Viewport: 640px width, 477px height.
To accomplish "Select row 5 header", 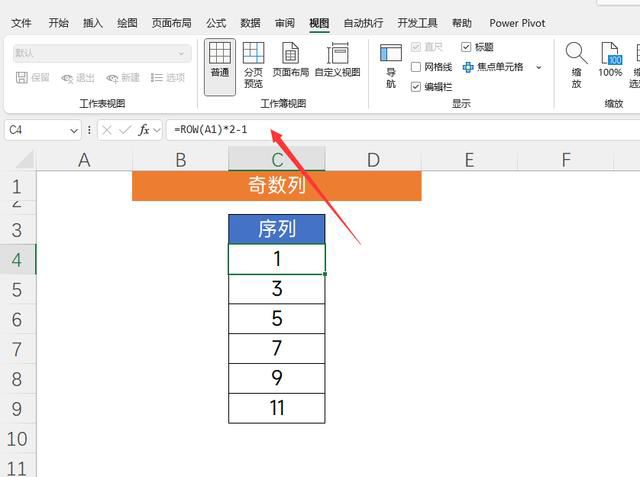I will tap(17, 289).
